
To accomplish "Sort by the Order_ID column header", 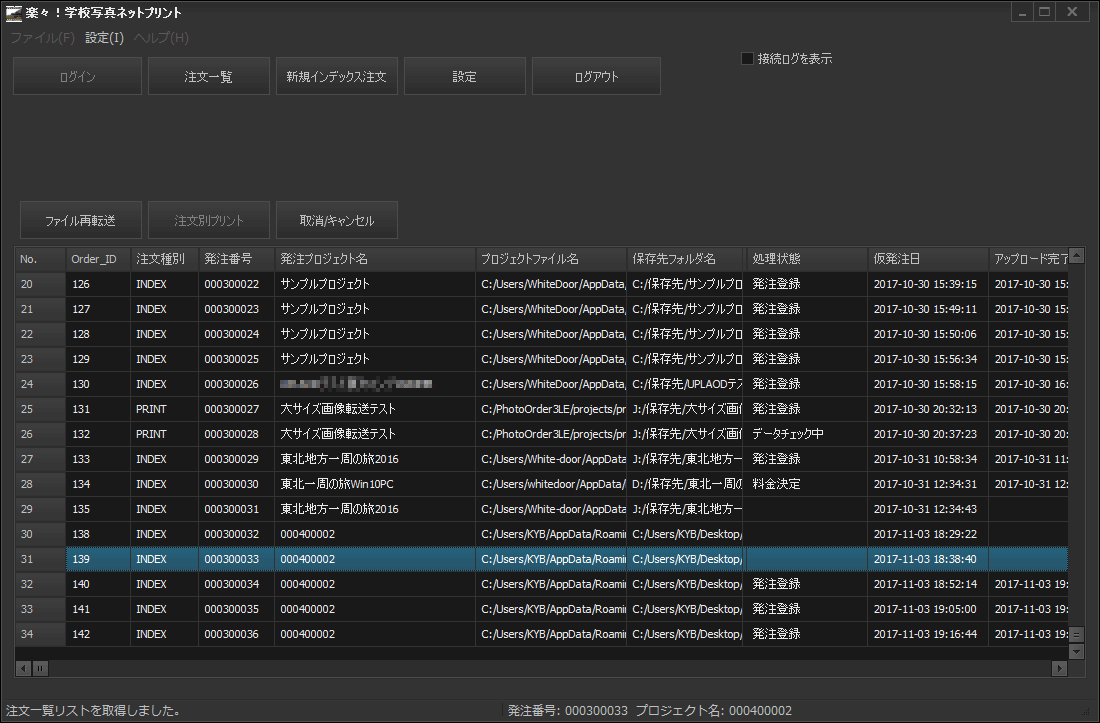I will click(x=98, y=259).
